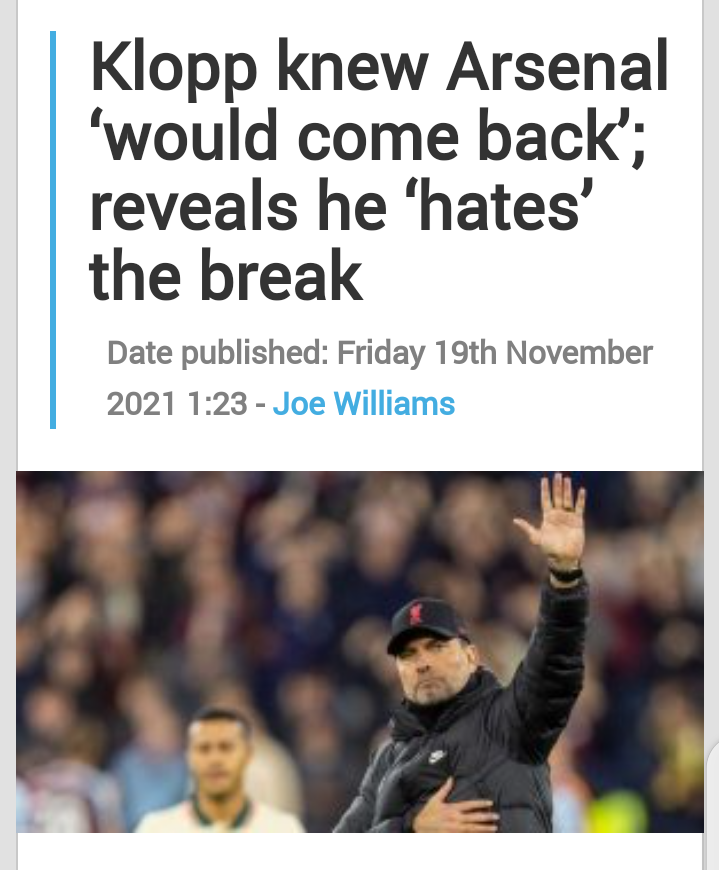Tap 'would come back' headline phrase
719x870 pixels.
pyautogui.click(x=362, y=136)
